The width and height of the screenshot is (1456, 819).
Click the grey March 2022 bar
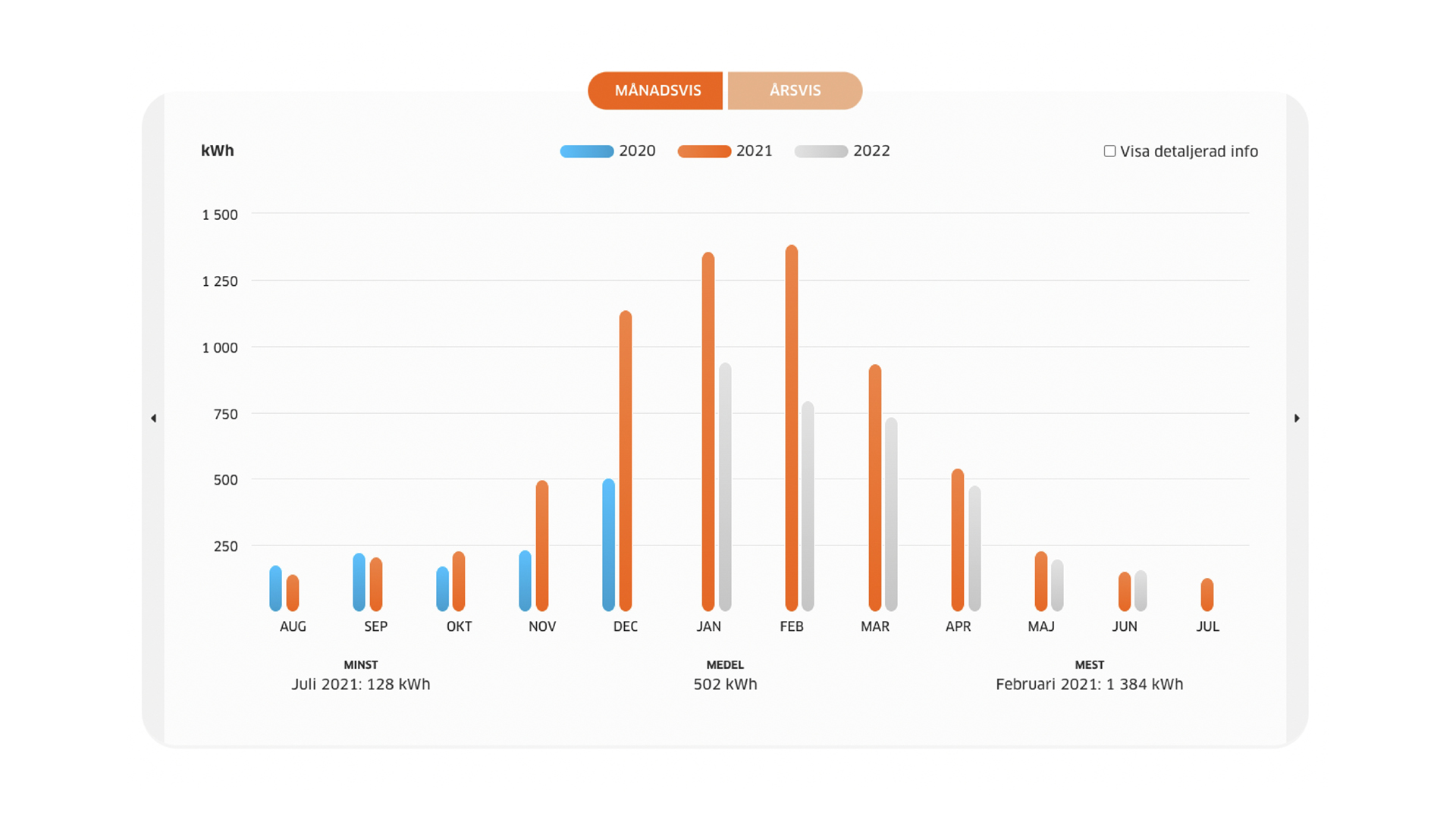[891, 514]
